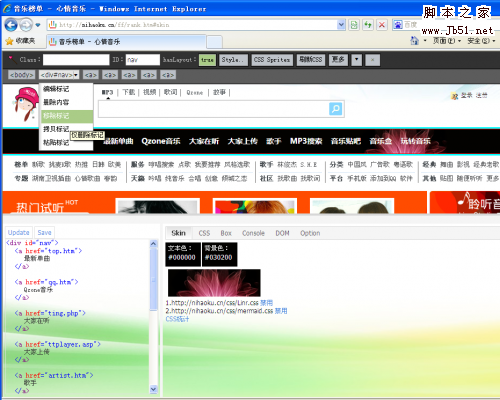This screenshot has height=400, width=500.
Task: Close the debug toolbar with the x button
Action: coord(372,60)
